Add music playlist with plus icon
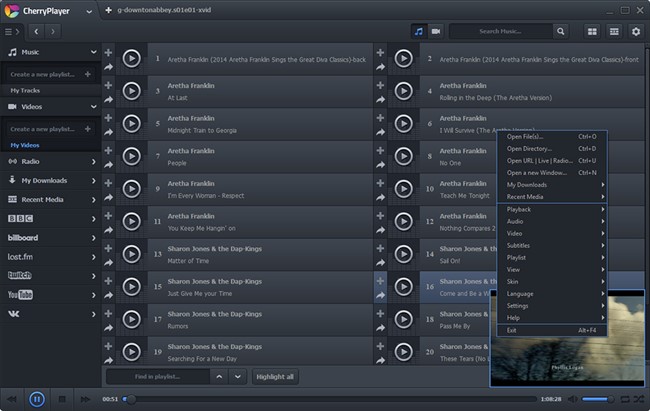Image resolution: width=650 pixels, height=411 pixels. 87,74
